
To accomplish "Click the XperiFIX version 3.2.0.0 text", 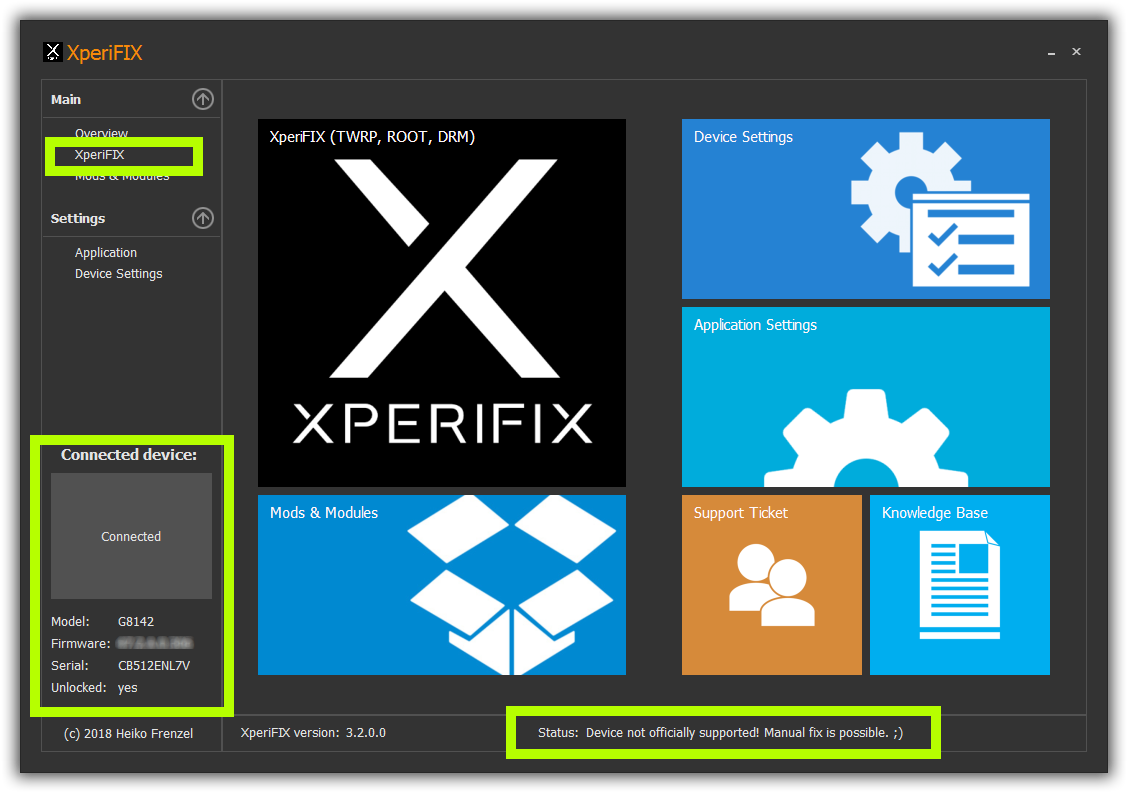I will point(313,733).
